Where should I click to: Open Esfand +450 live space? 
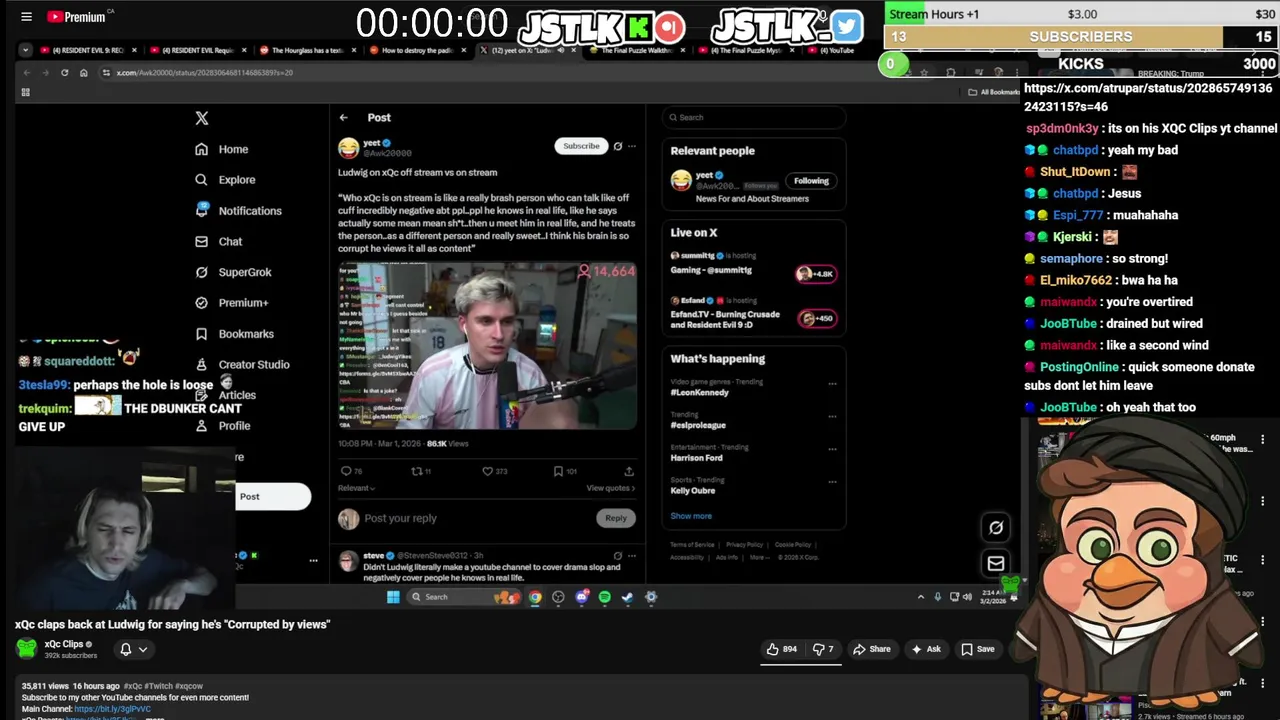click(816, 318)
